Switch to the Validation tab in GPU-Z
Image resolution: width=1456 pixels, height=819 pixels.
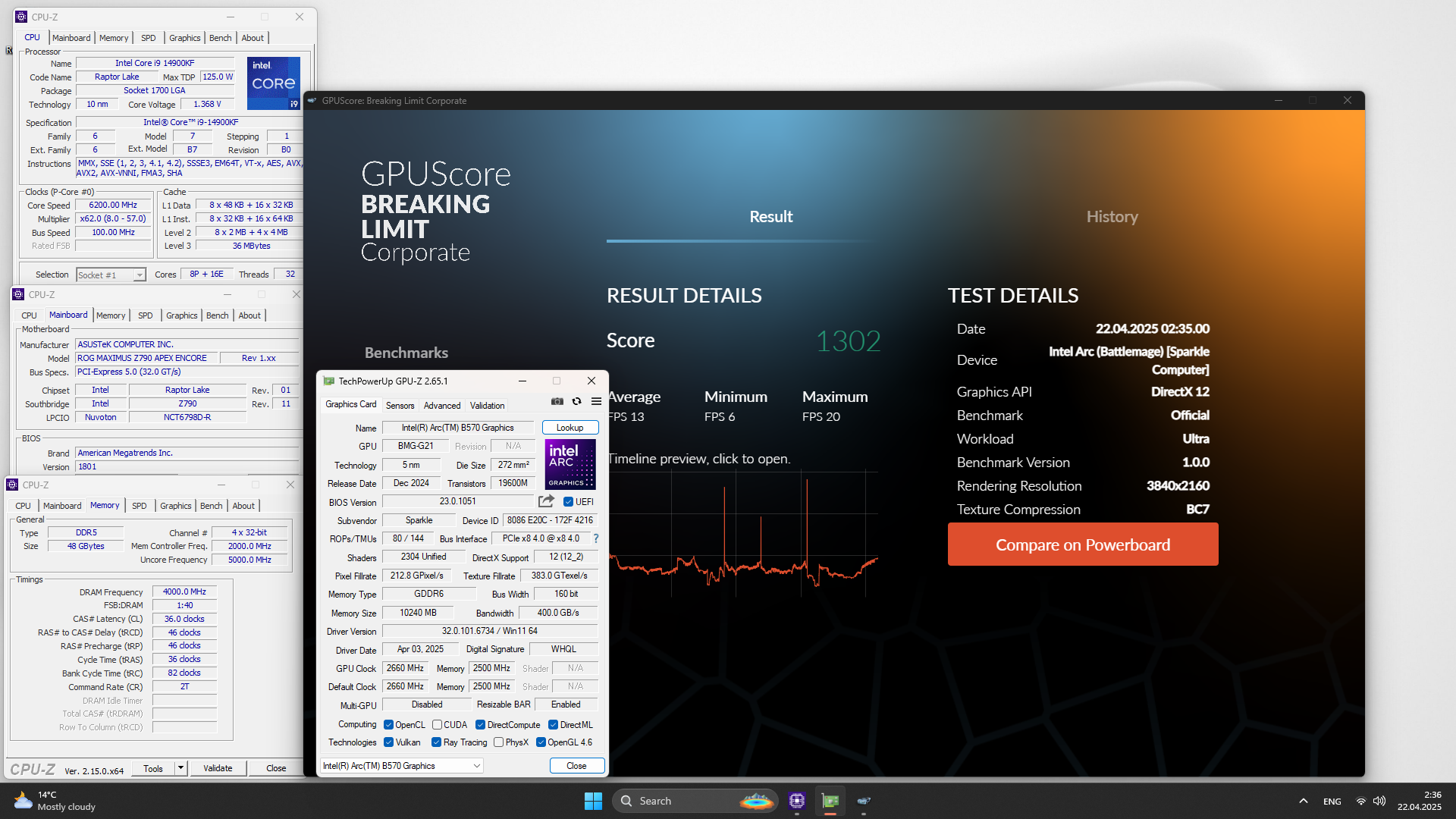[x=487, y=405]
